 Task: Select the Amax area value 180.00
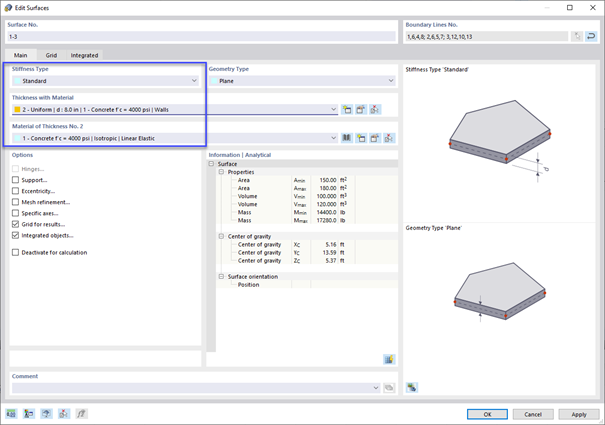[x=328, y=188]
